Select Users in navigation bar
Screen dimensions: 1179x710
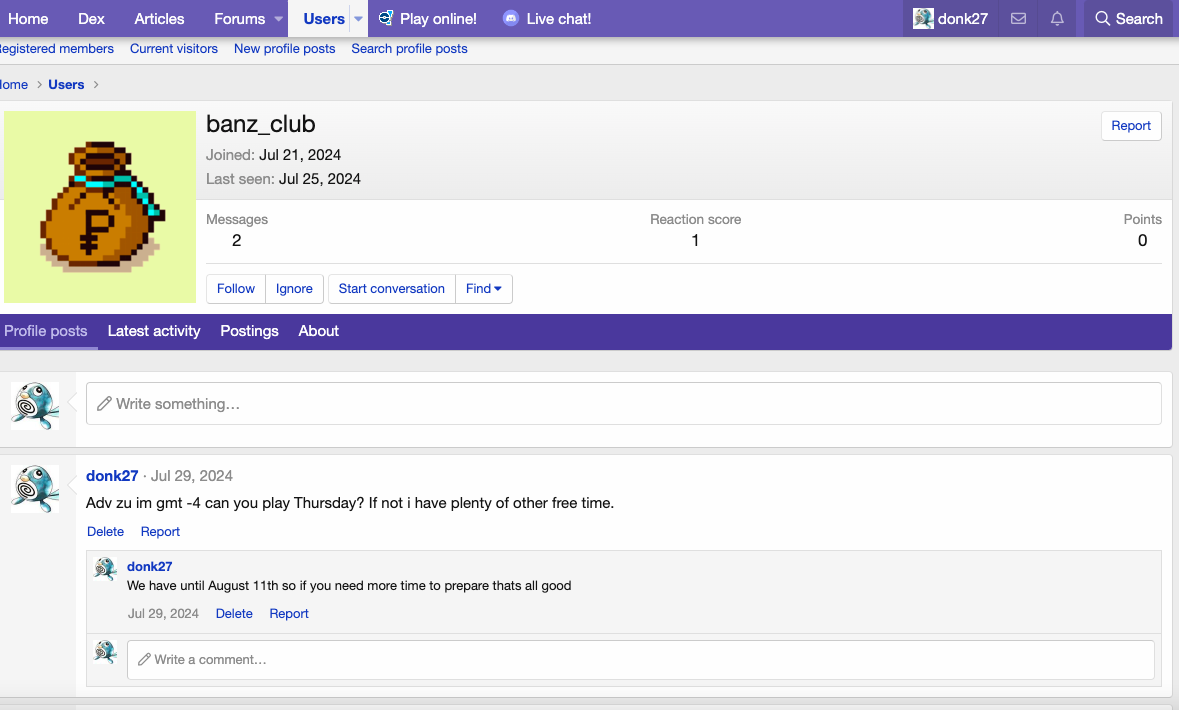pyautogui.click(x=323, y=19)
